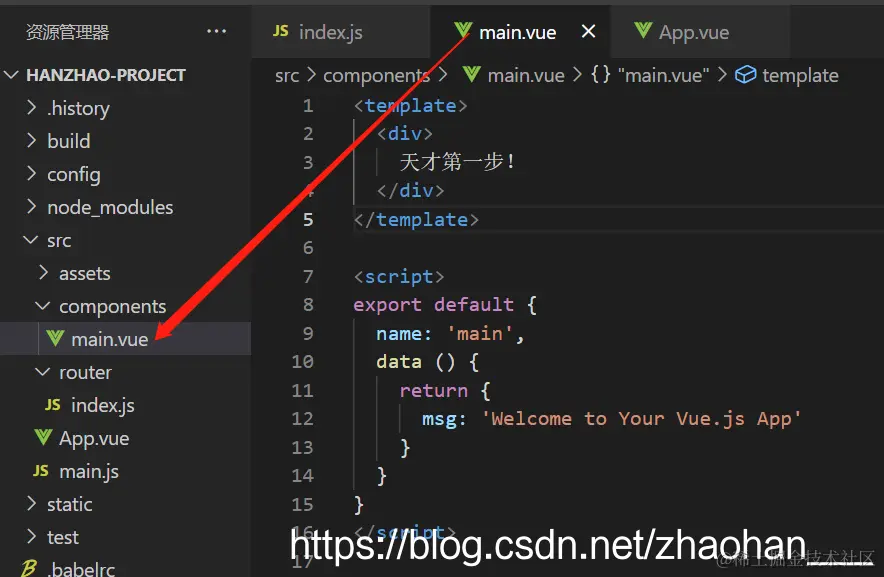This screenshot has width=884, height=577.
Task: Click the Vue icon on main.vue tab
Action: (463, 30)
